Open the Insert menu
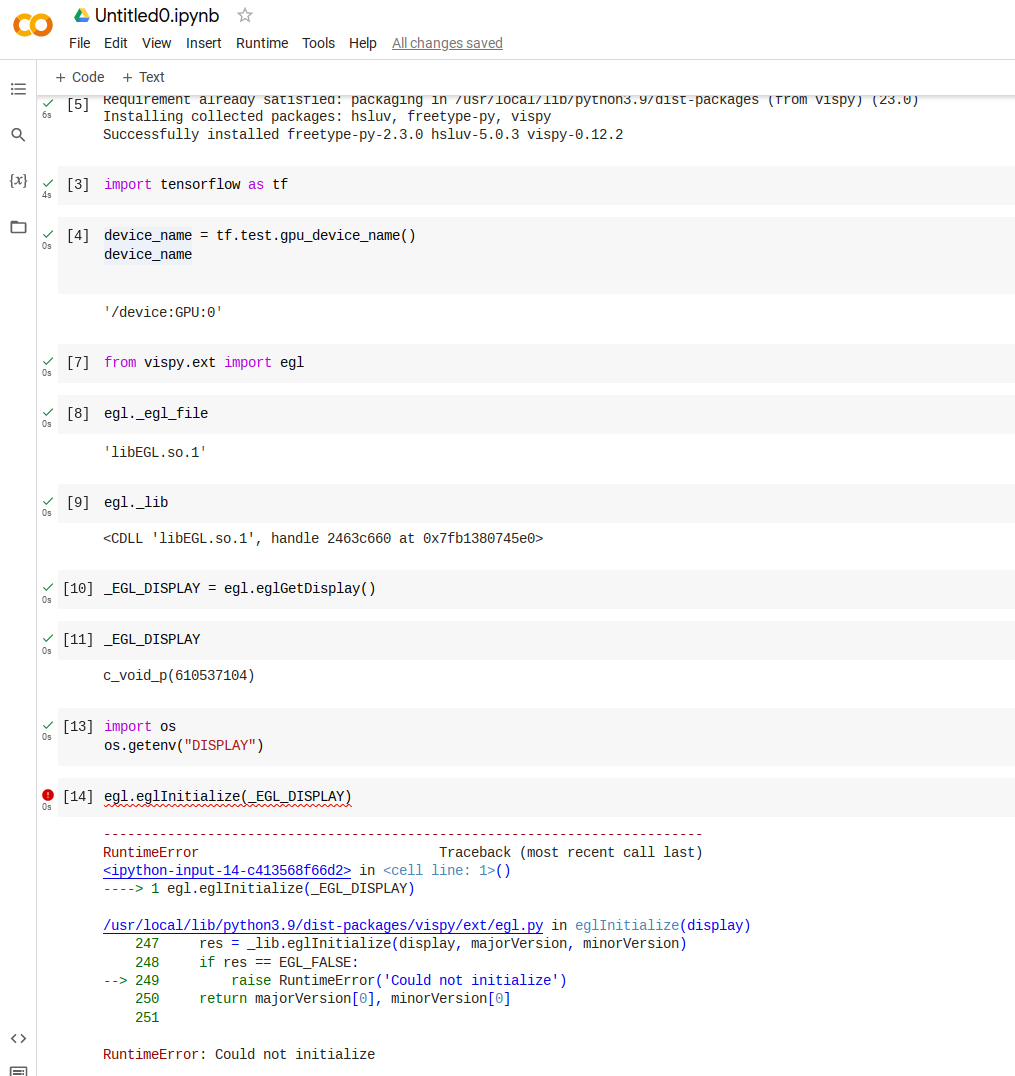This screenshot has width=1015, height=1076. (x=203, y=43)
